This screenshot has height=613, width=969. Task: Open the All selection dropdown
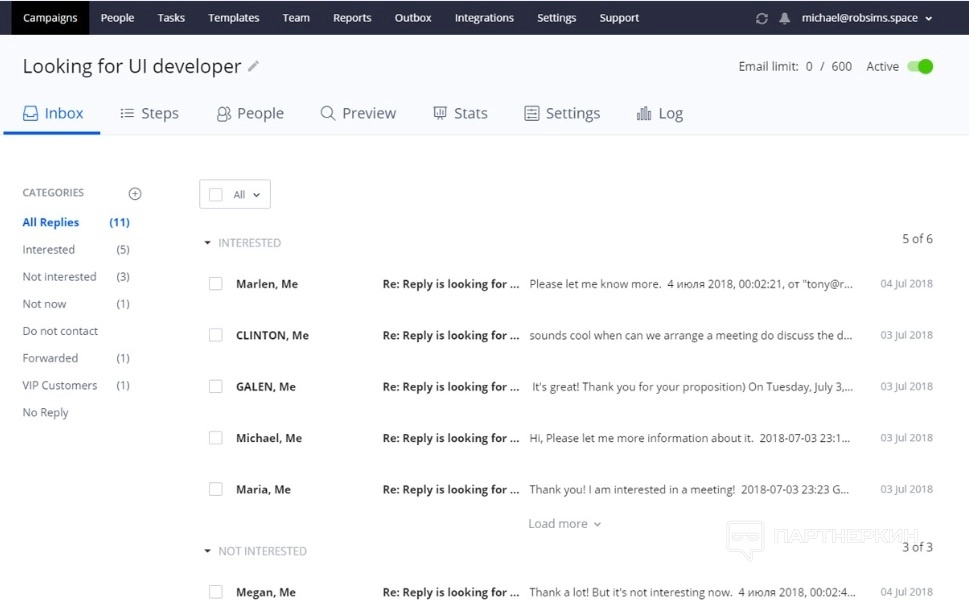tap(255, 195)
